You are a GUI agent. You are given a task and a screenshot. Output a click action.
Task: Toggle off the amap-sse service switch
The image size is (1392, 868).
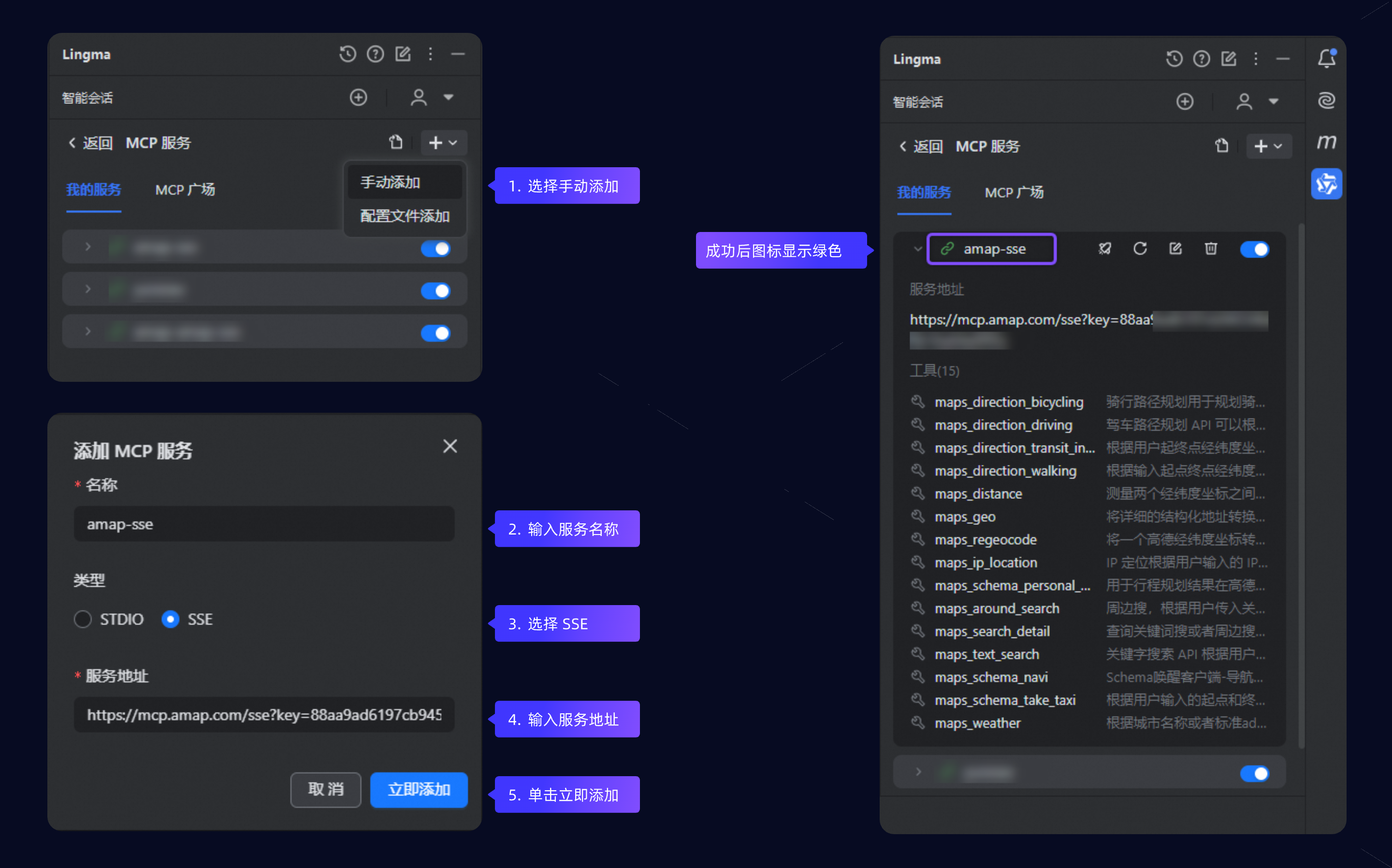tap(1254, 249)
